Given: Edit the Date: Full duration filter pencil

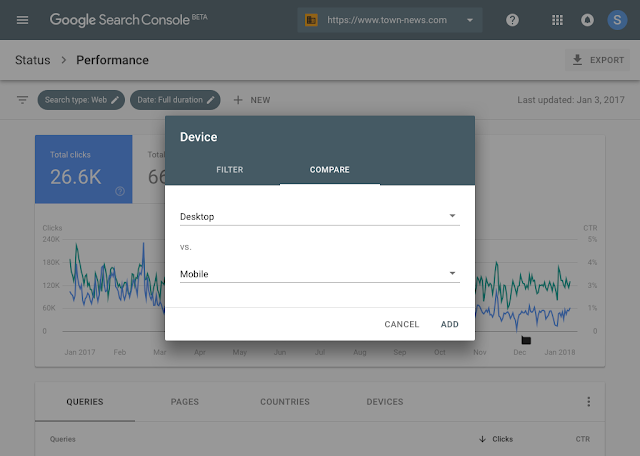Looking at the screenshot, I should pyautogui.click(x=210, y=100).
